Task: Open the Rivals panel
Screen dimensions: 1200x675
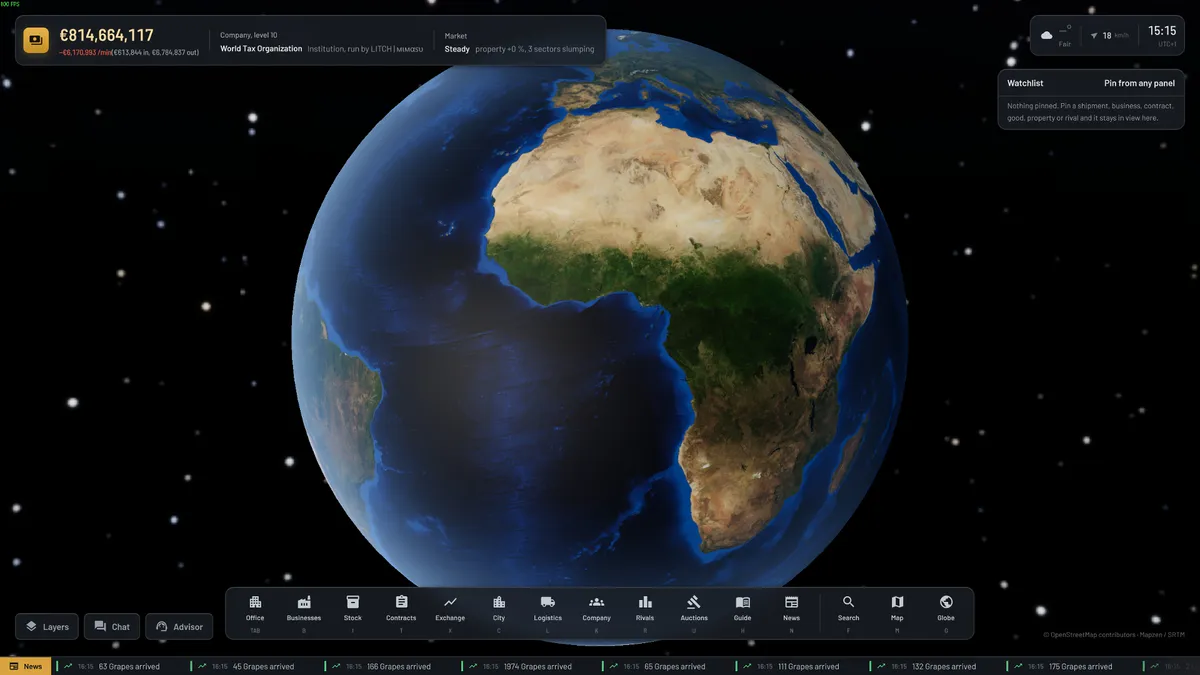Action: 645,612
